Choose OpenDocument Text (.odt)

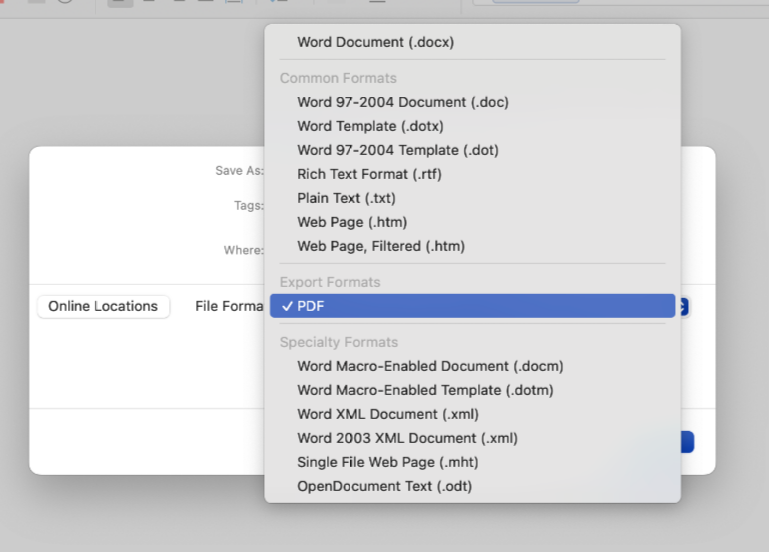click(x=472, y=486)
